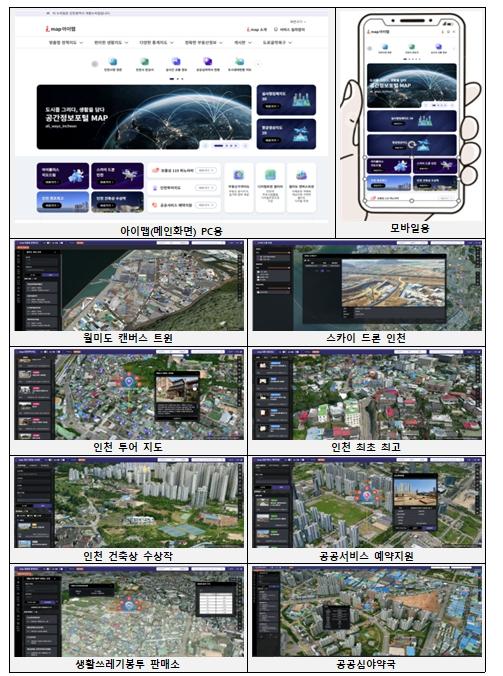Click the previous-slide arrow on PC main banner

(205, 146)
